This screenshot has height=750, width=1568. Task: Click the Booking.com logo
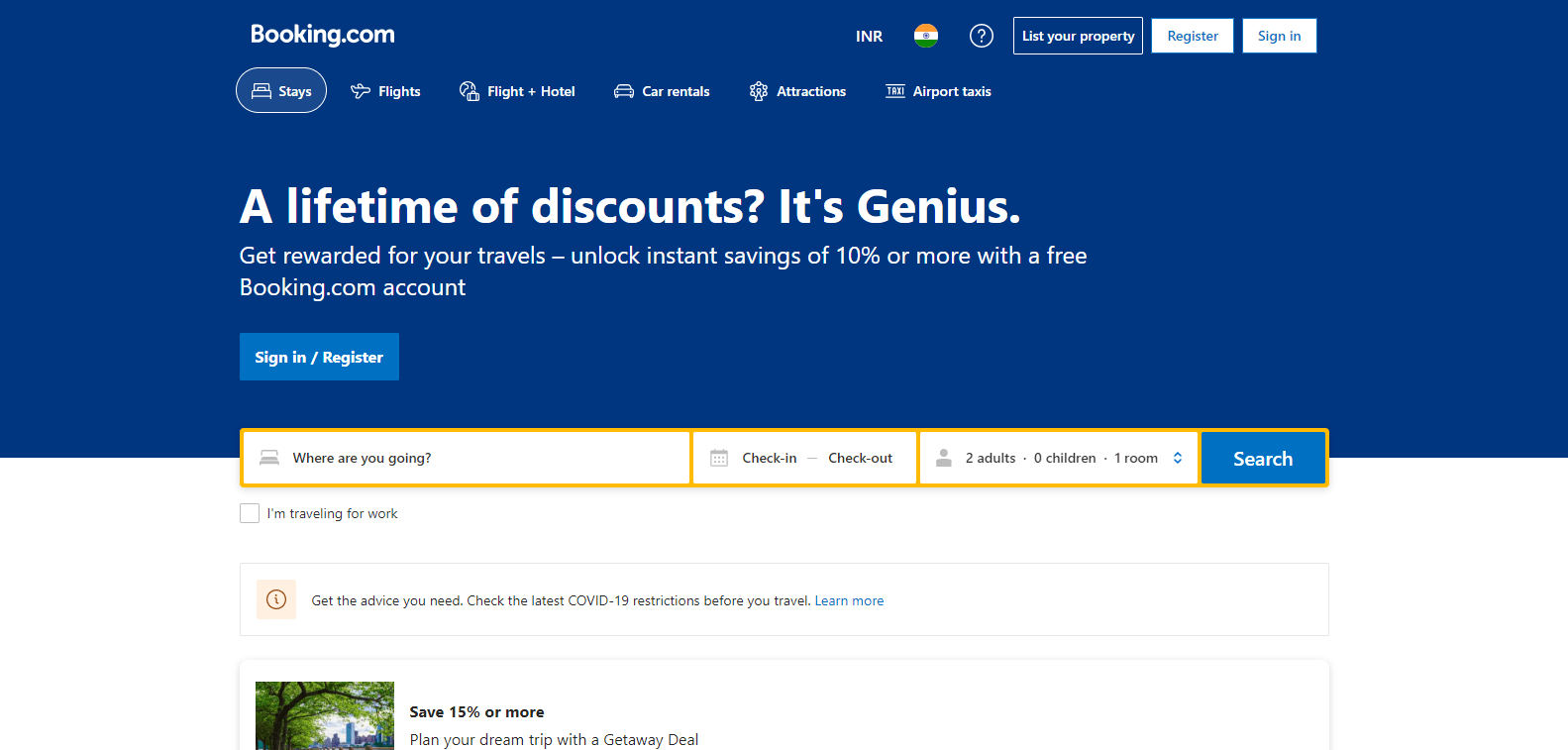click(x=322, y=35)
